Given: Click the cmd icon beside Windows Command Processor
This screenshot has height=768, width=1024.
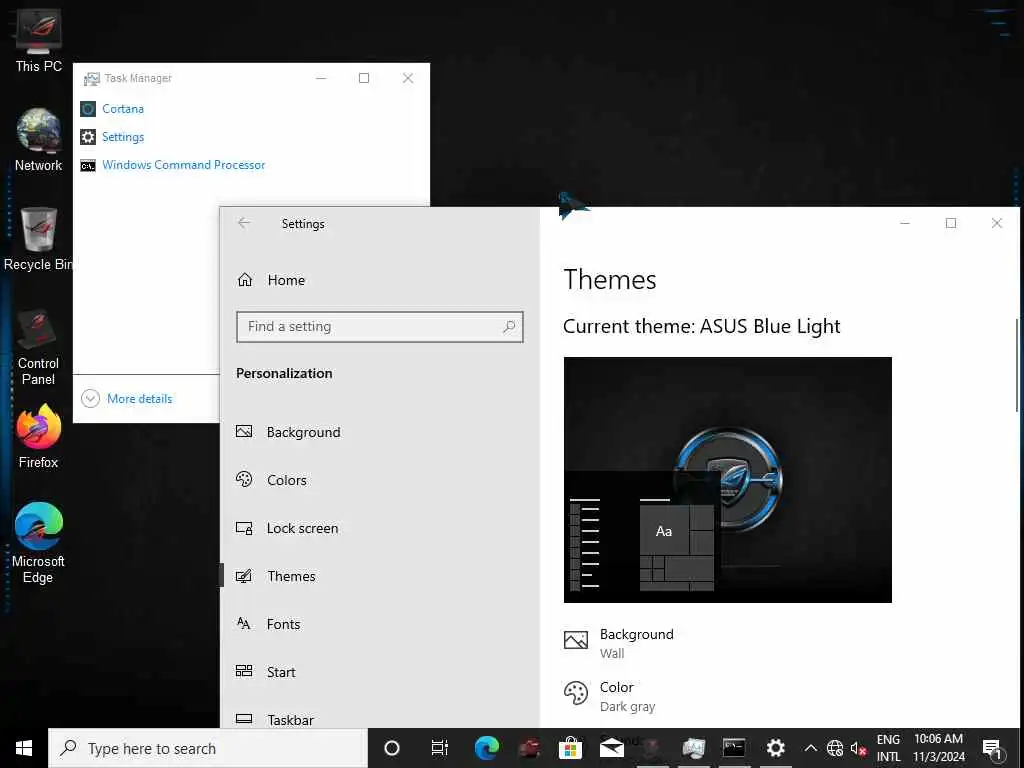Looking at the screenshot, I should tap(88, 166).
